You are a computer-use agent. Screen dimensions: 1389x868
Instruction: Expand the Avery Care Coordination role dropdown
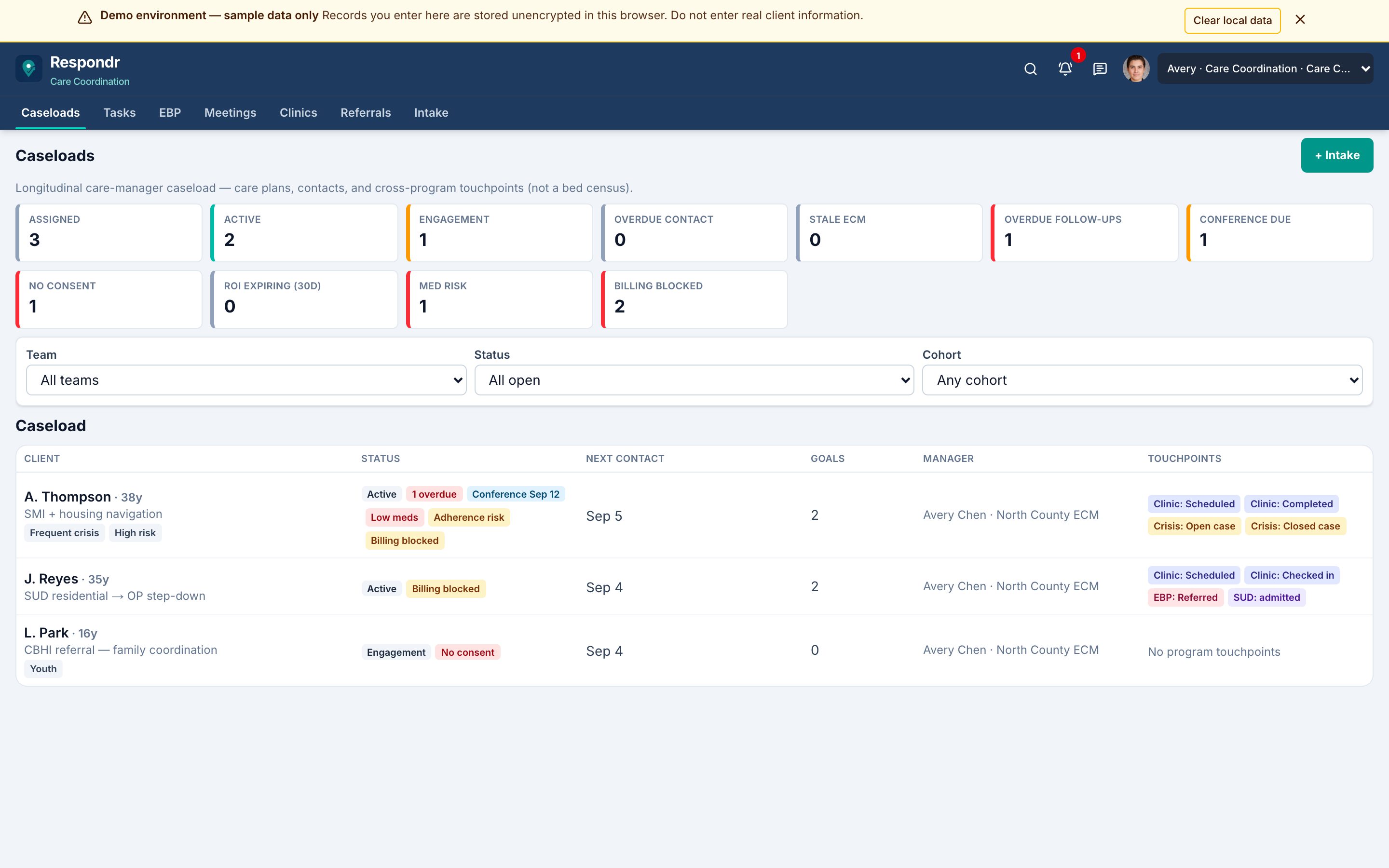click(x=1265, y=69)
